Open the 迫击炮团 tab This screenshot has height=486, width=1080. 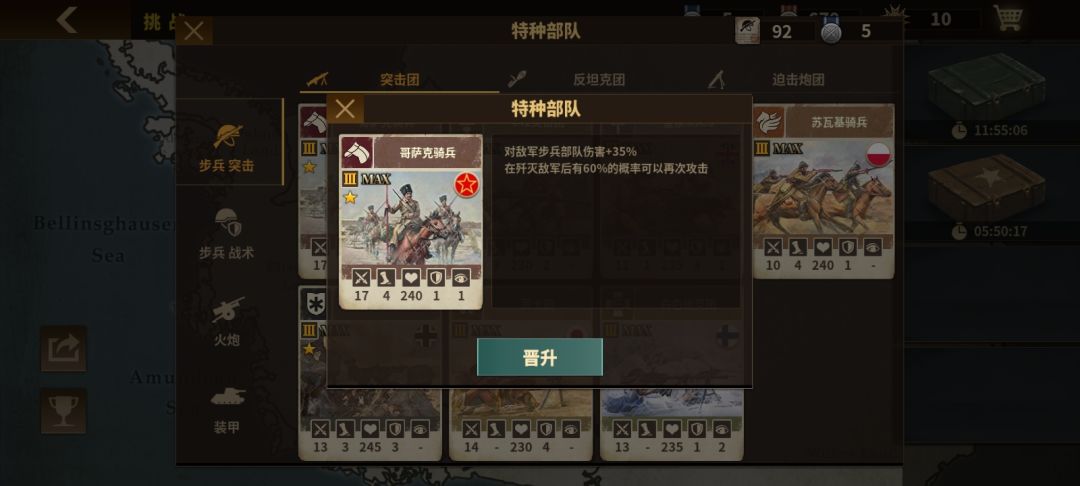click(x=798, y=79)
